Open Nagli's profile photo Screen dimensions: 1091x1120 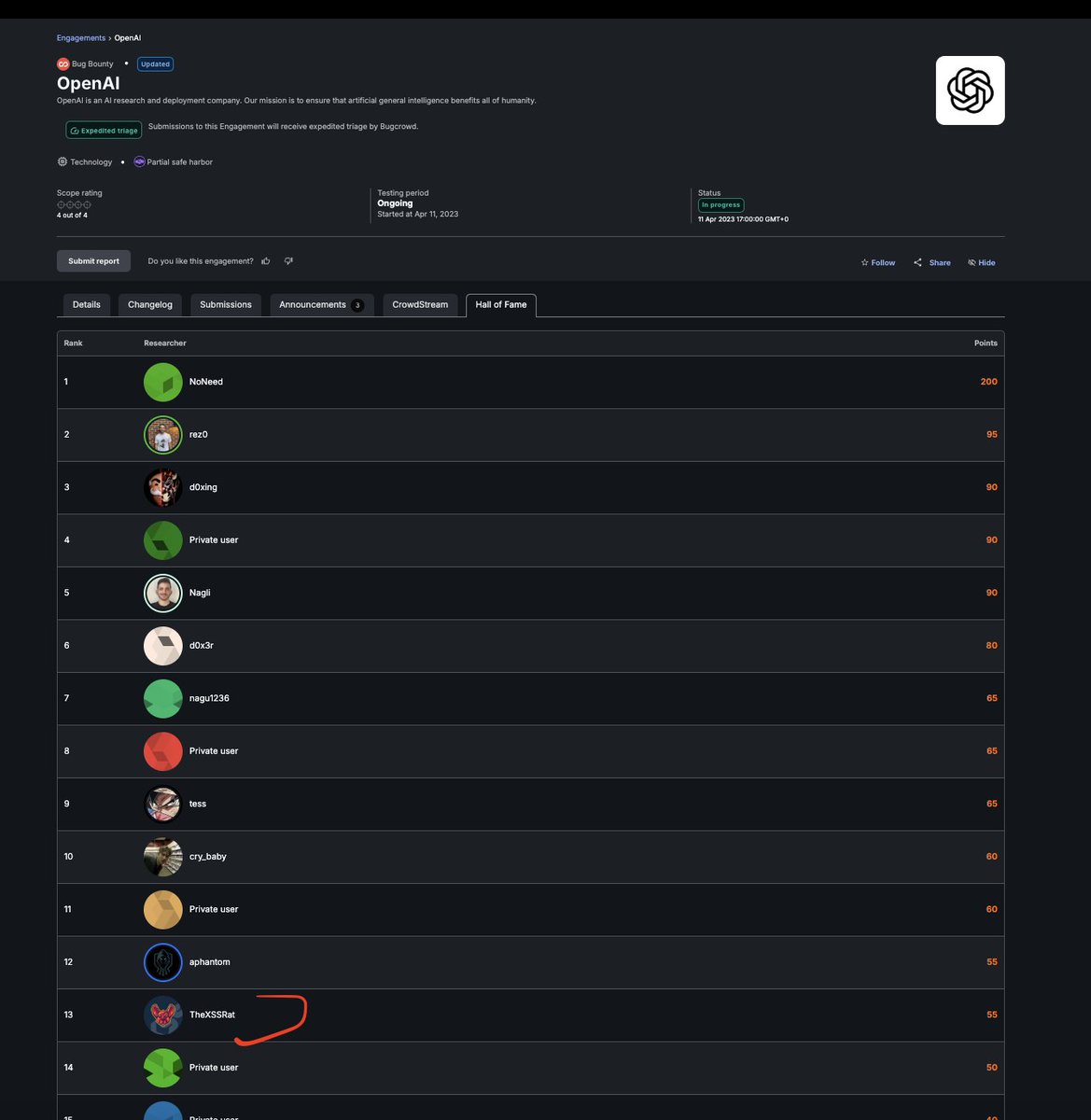point(163,594)
